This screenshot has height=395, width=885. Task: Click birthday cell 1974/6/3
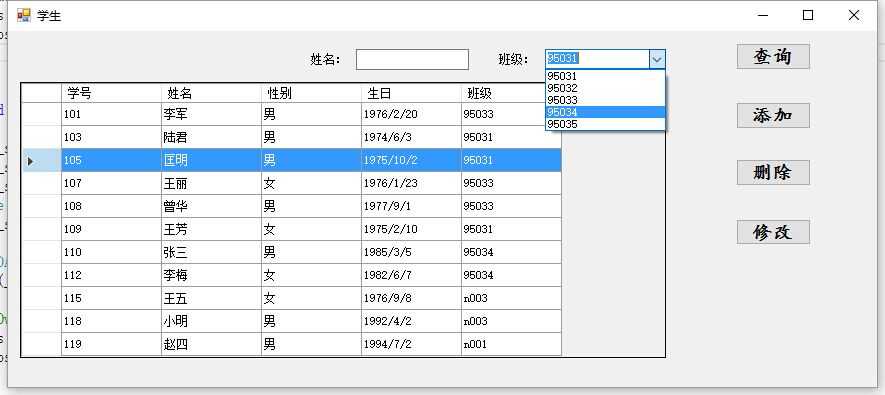[411, 137]
